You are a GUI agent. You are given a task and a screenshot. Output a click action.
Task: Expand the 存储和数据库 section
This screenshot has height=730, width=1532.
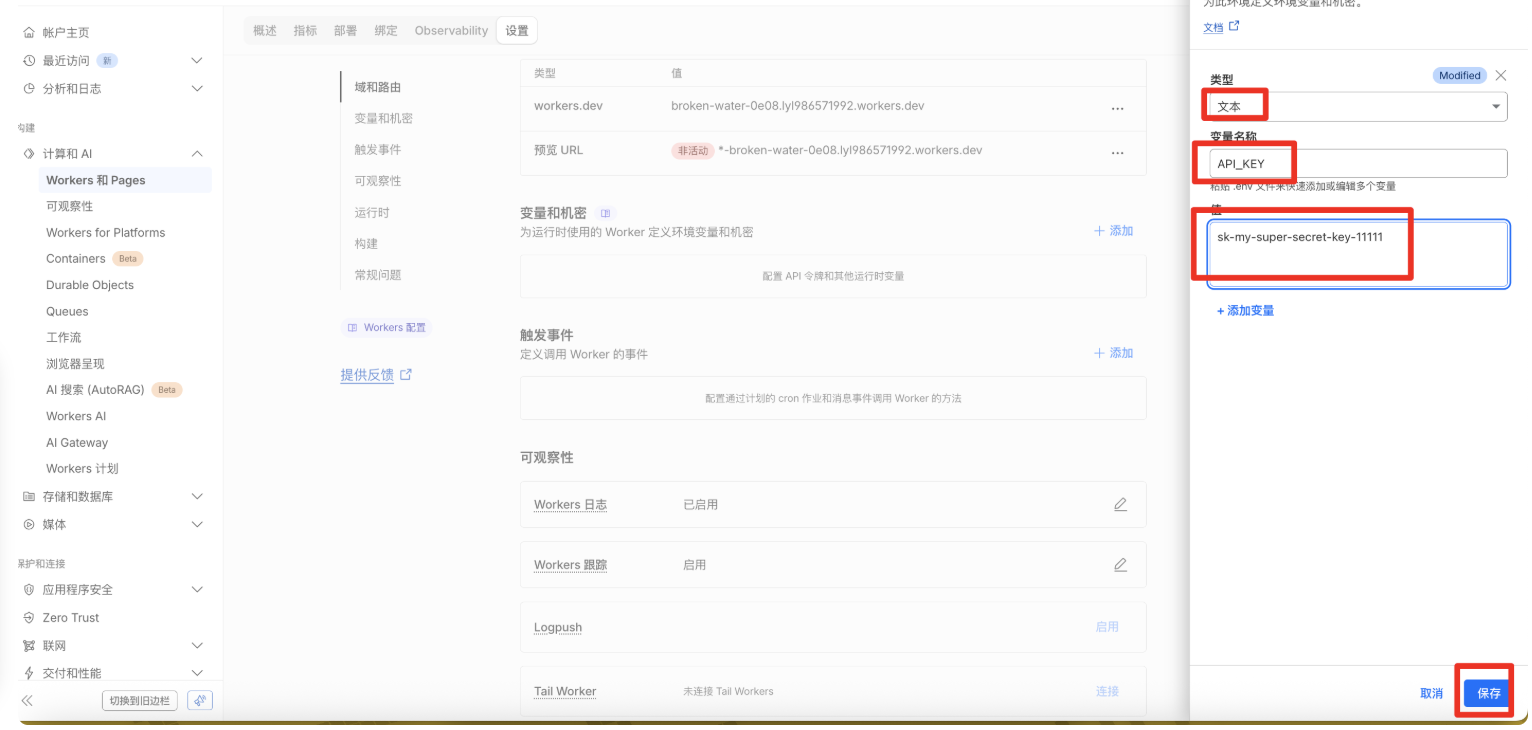coord(197,497)
